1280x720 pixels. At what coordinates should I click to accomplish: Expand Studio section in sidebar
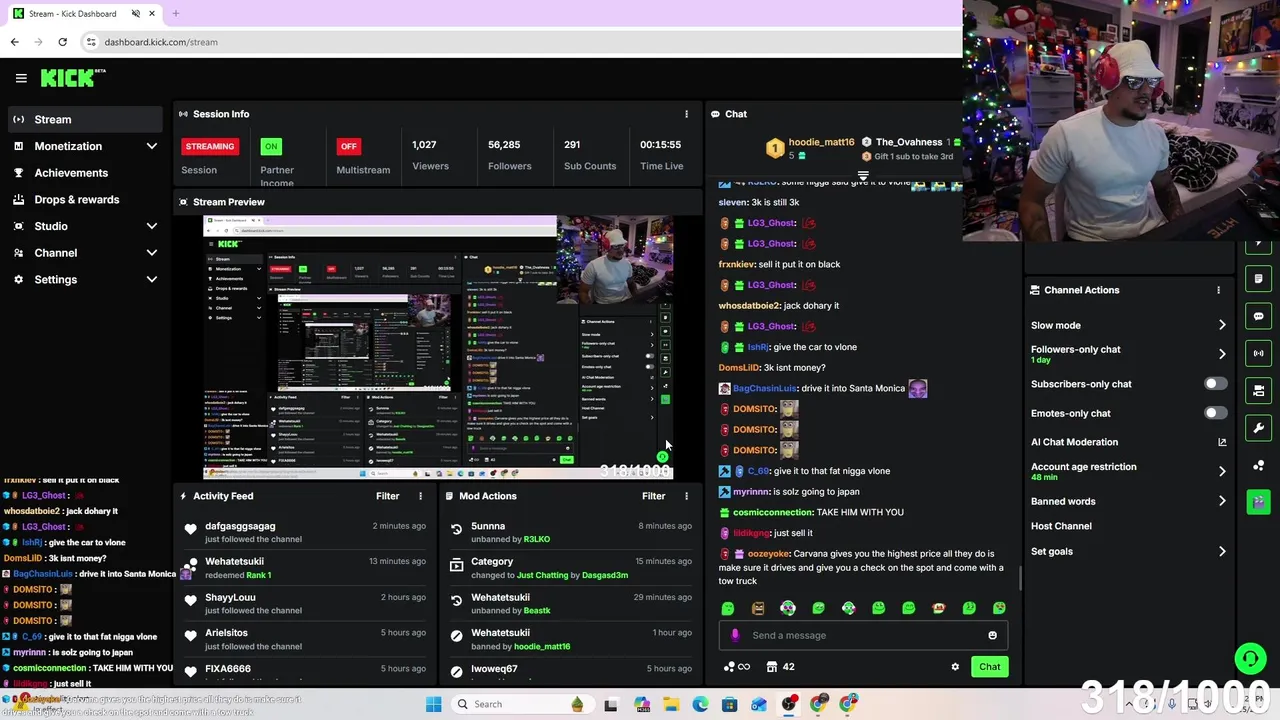coord(152,226)
